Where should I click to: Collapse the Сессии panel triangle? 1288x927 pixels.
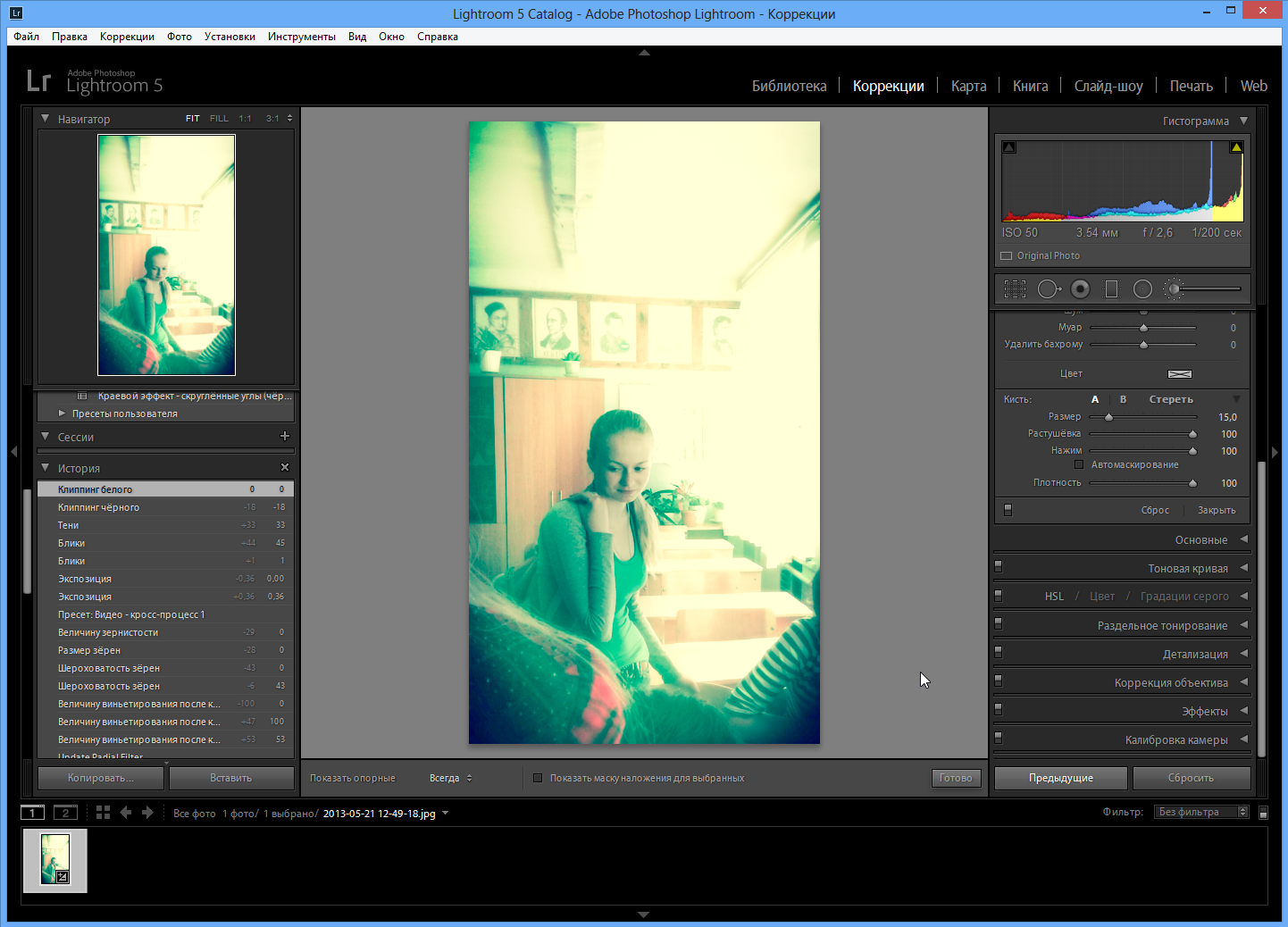pyautogui.click(x=46, y=436)
